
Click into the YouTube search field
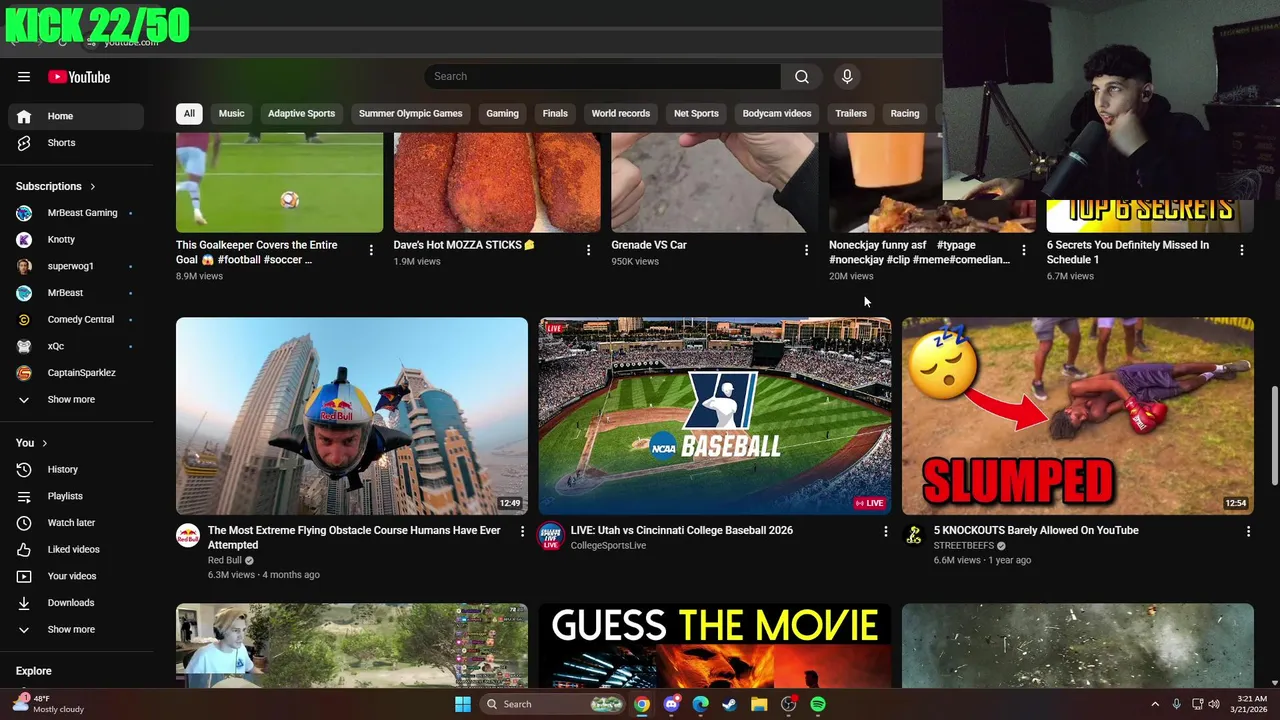(x=603, y=77)
